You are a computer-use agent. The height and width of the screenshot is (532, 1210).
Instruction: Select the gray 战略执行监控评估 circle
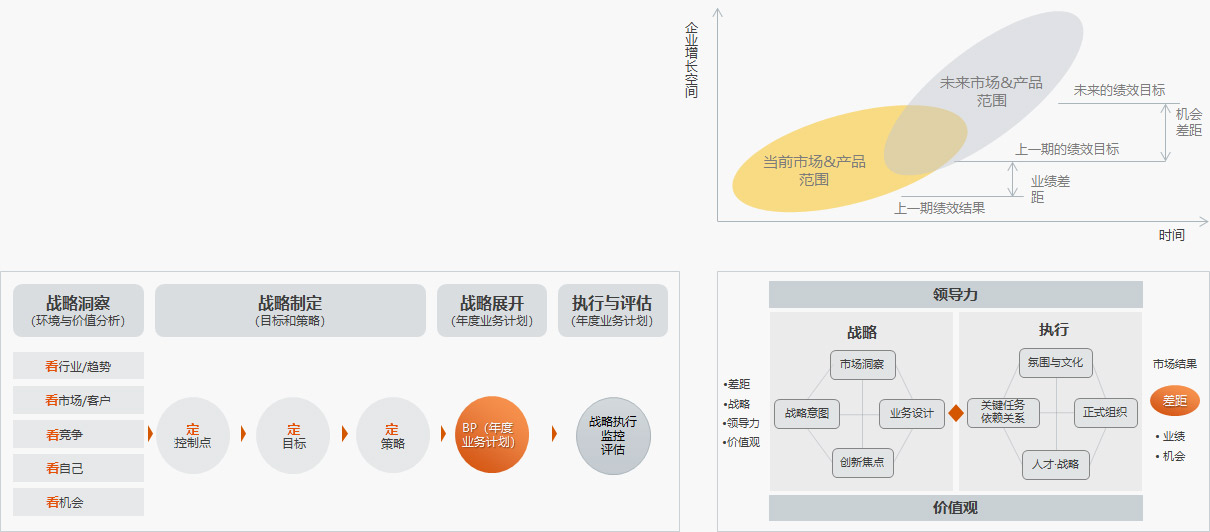point(613,435)
